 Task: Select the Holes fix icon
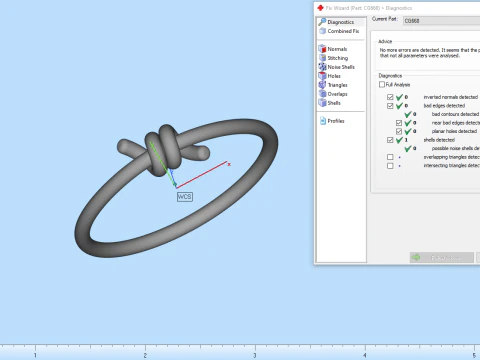(x=322, y=76)
